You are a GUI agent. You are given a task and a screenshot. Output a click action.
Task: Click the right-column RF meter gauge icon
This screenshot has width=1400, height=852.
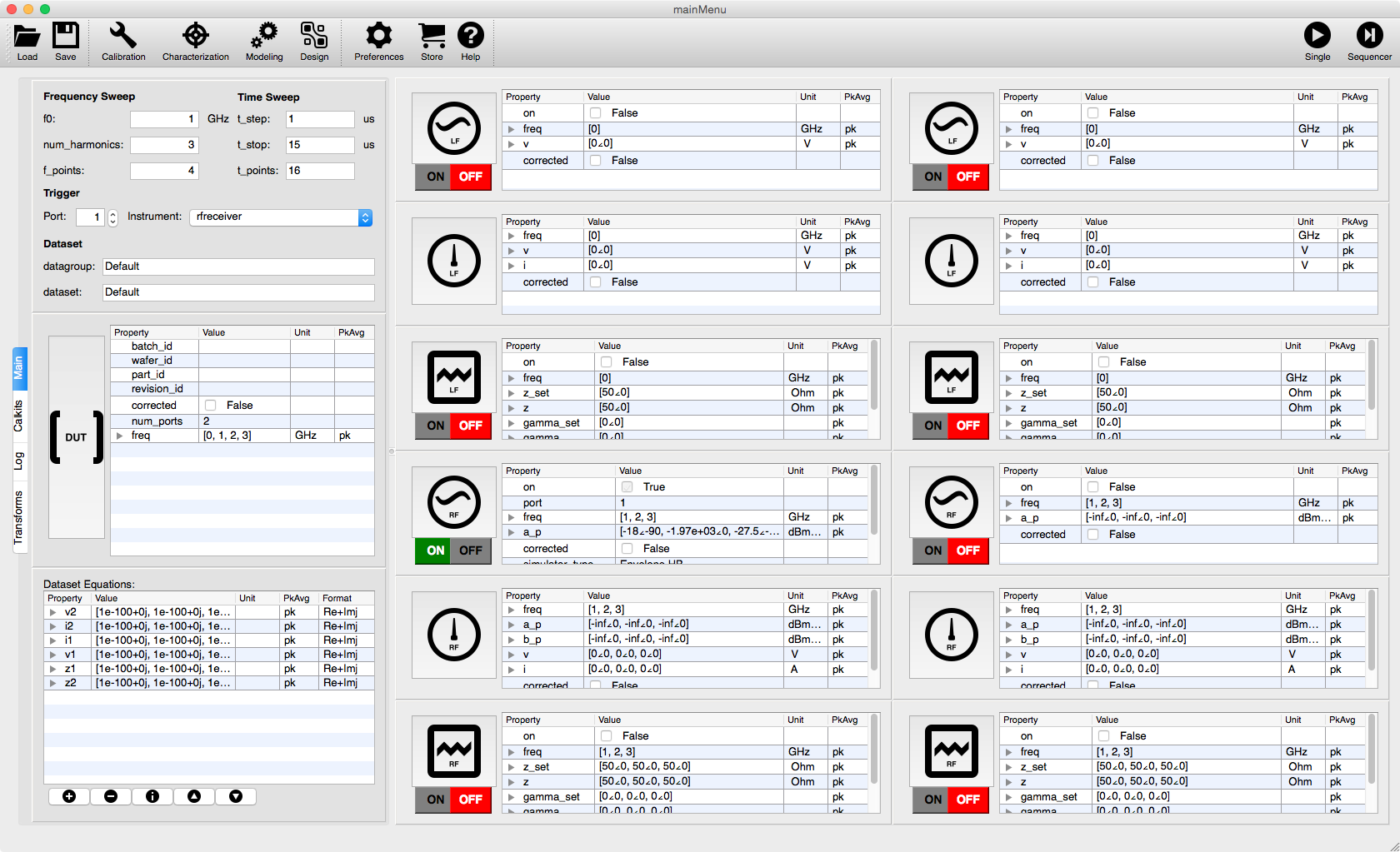pyautogui.click(x=952, y=635)
